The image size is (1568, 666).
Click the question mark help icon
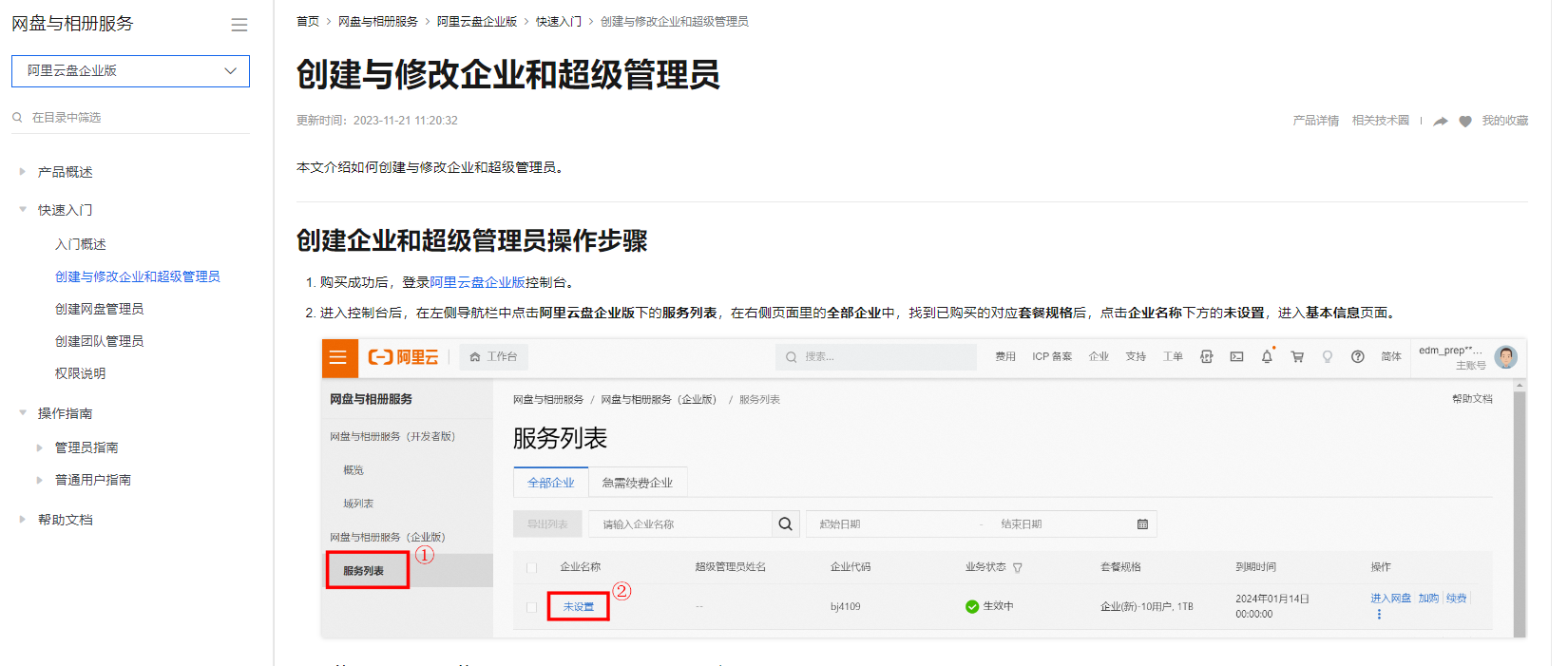[1358, 357]
